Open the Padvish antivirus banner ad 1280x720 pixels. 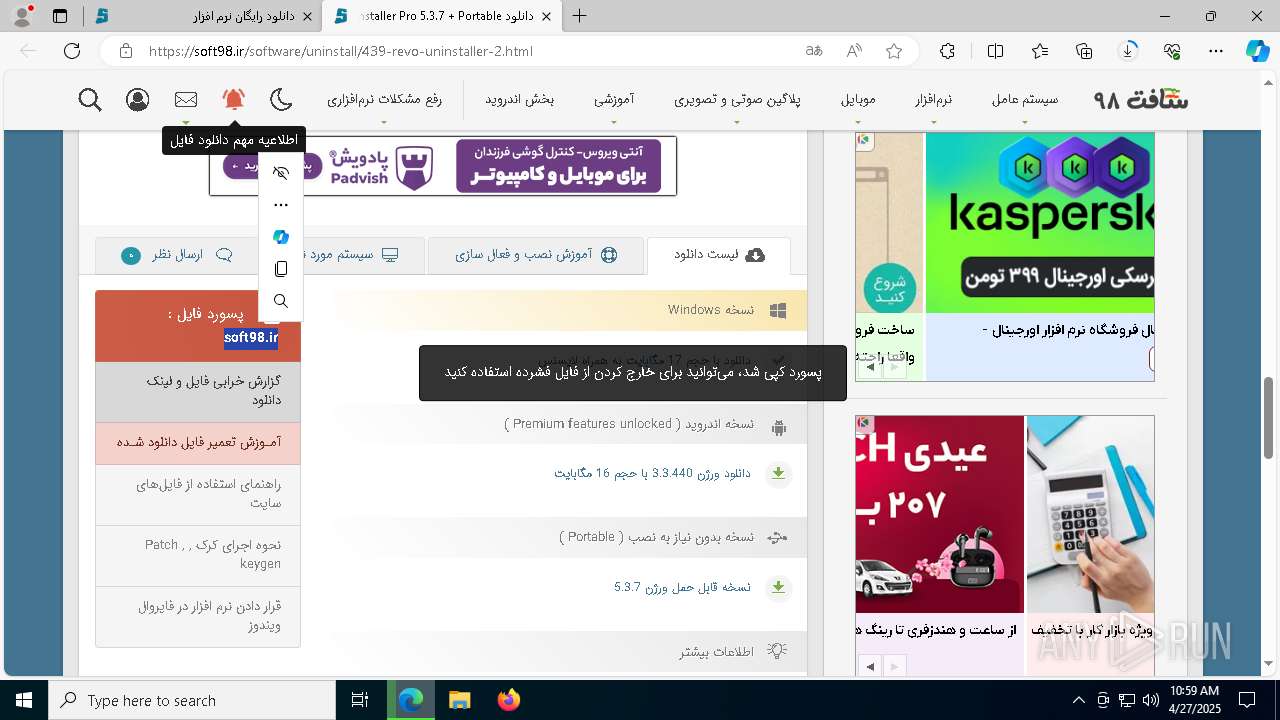coord(443,165)
